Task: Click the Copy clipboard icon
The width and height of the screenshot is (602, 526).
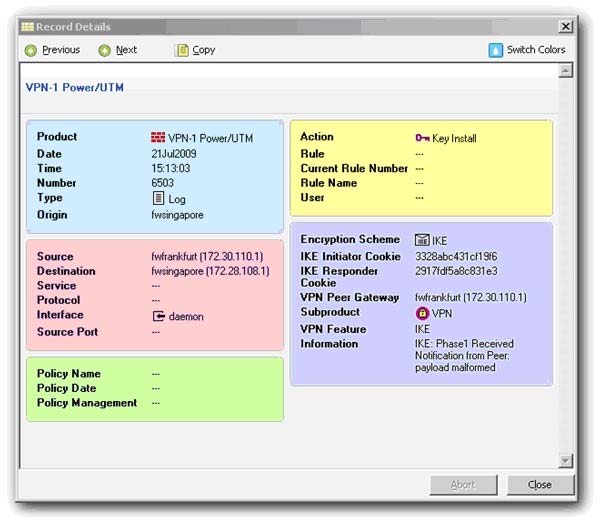Action: pos(182,50)
